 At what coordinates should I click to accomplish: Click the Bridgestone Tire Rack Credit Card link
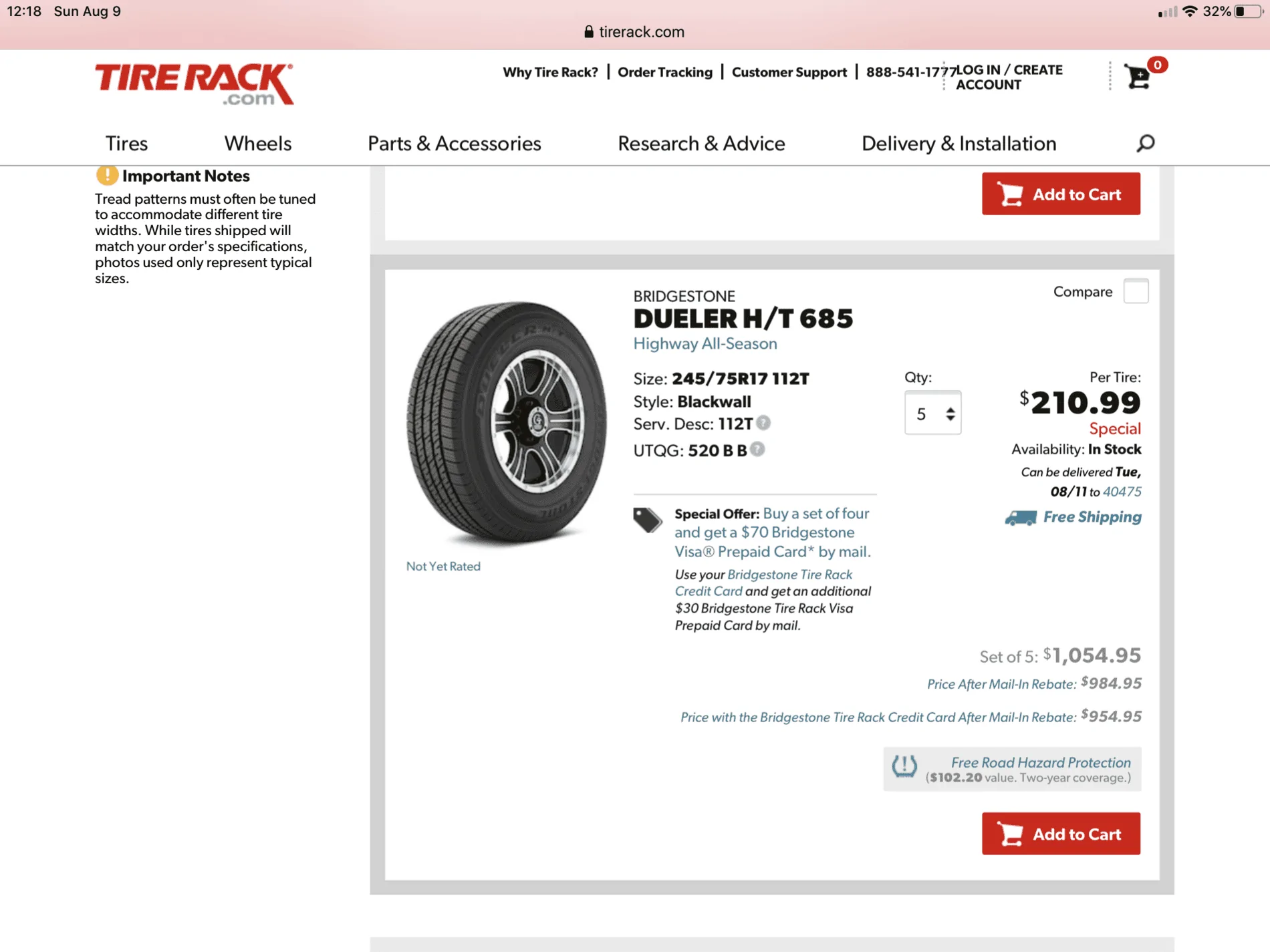tap(763, 583)
